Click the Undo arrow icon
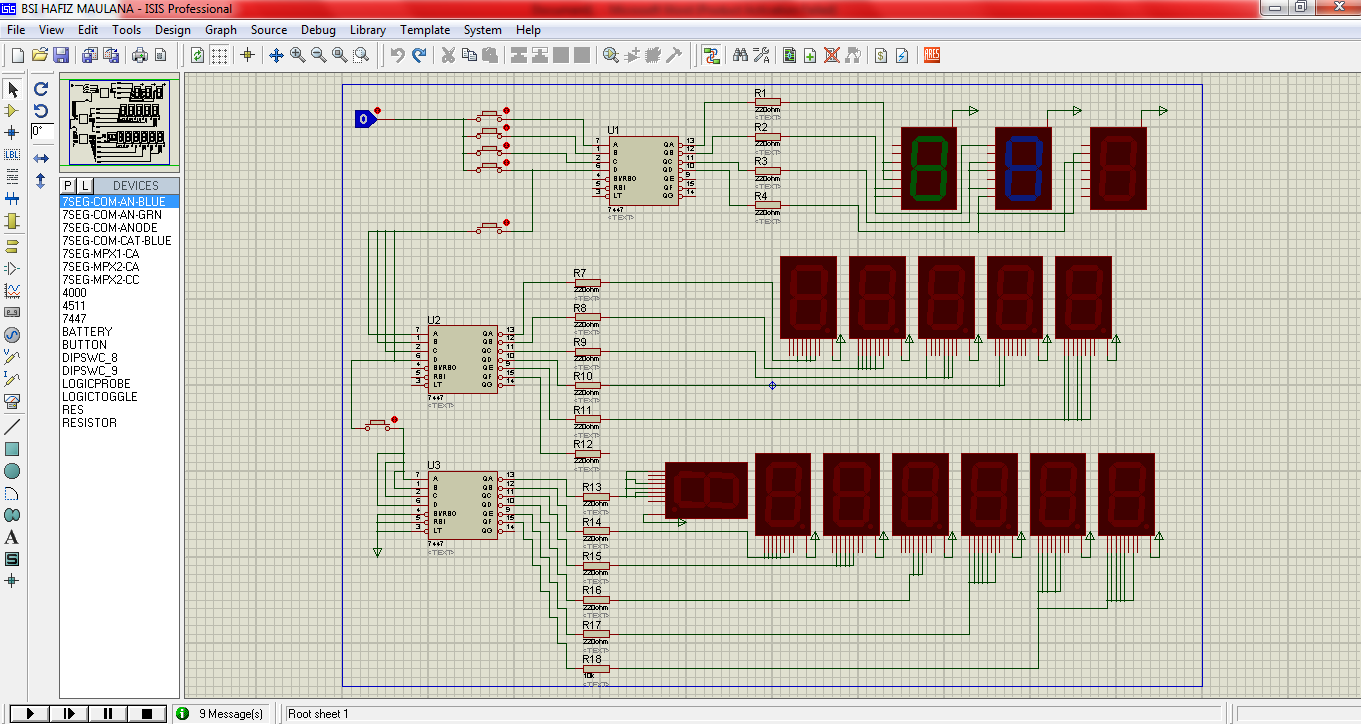The width and height of the screenshot is (1361, 724). (x=397, y=55)
